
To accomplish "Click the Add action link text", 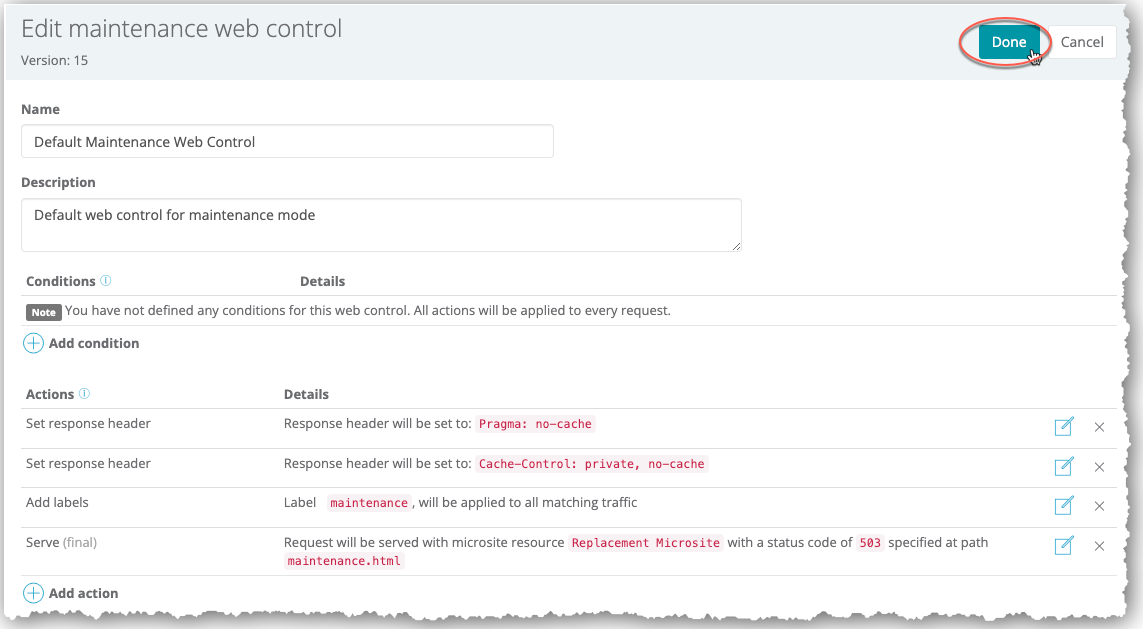I will [x=83, y=593].
